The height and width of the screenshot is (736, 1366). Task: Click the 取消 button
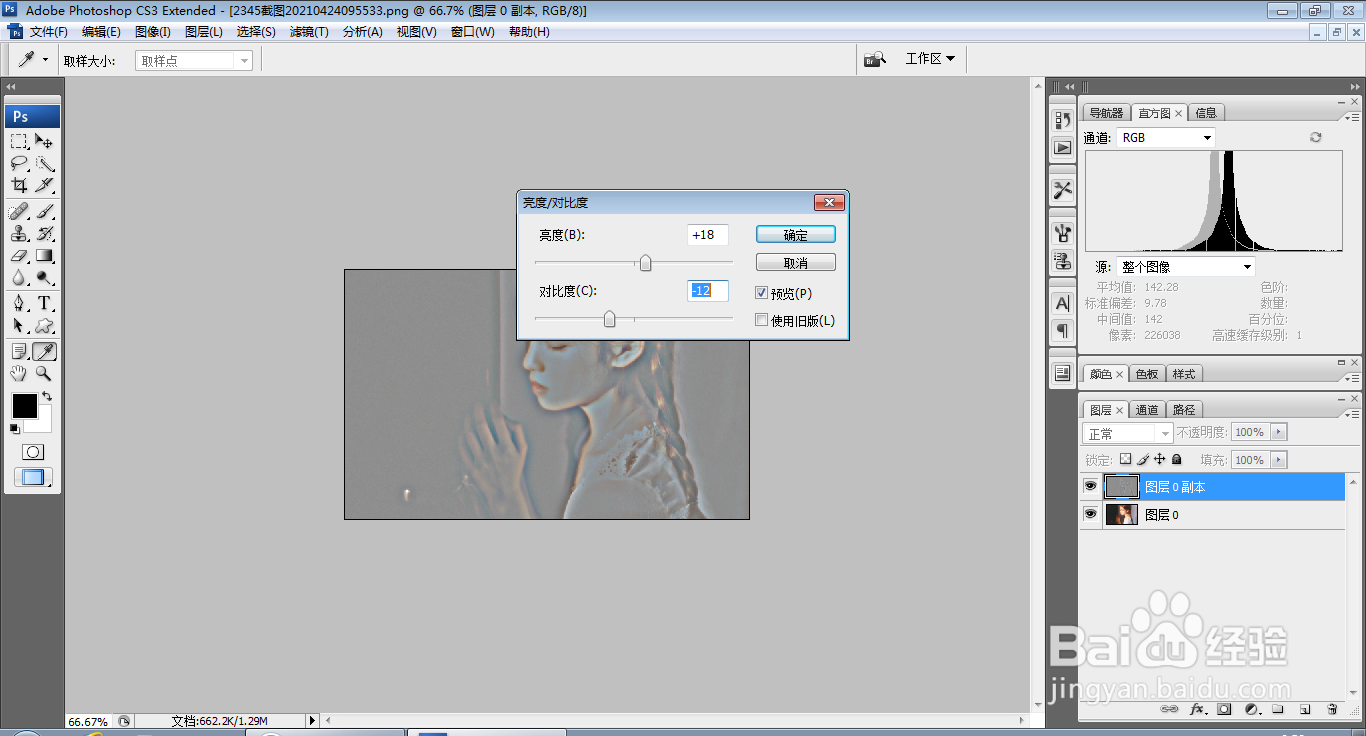coord(796,263)
